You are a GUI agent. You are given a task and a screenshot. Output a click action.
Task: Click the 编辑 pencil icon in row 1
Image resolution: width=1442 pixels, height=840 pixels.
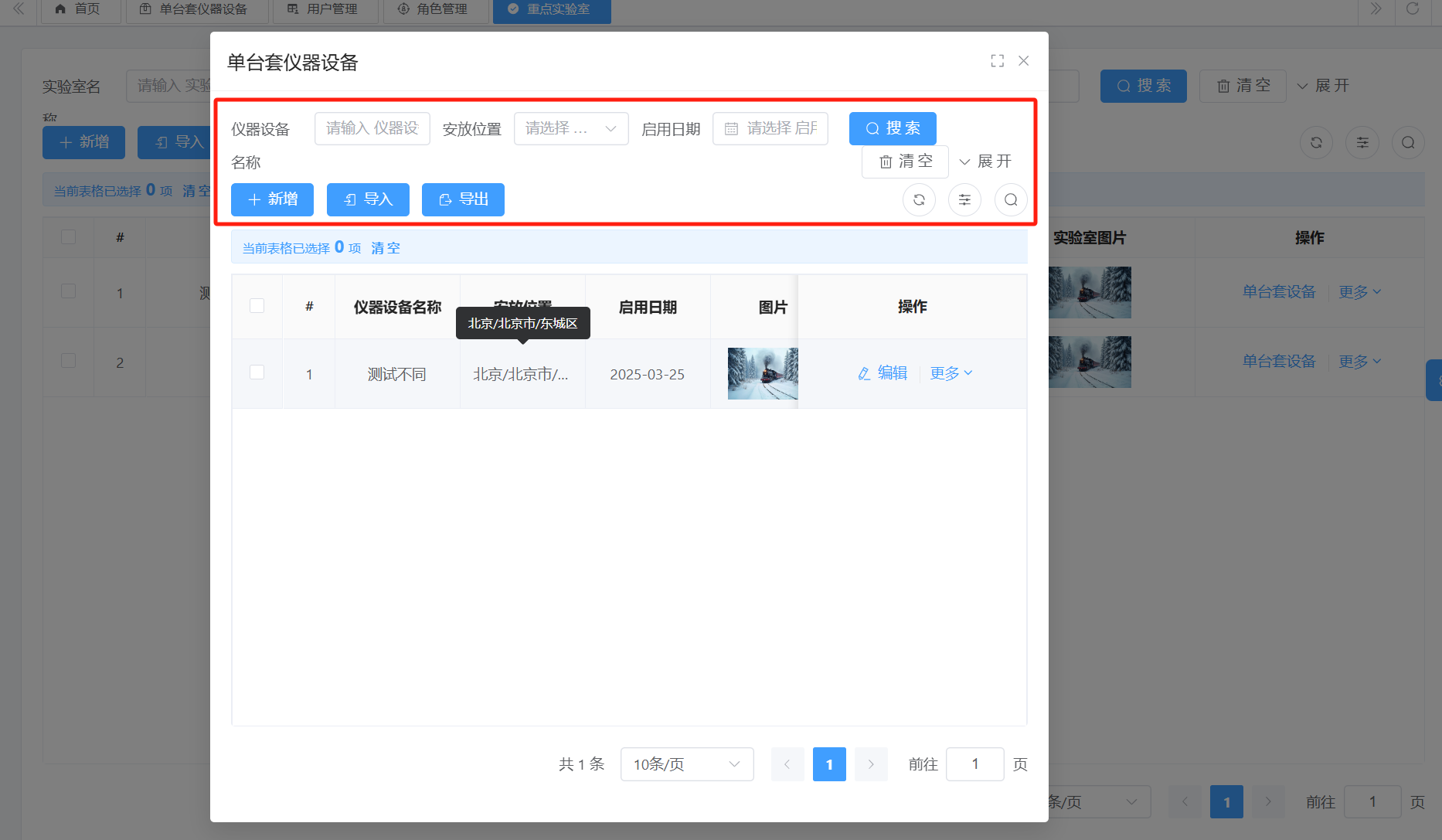coord(864,374)
